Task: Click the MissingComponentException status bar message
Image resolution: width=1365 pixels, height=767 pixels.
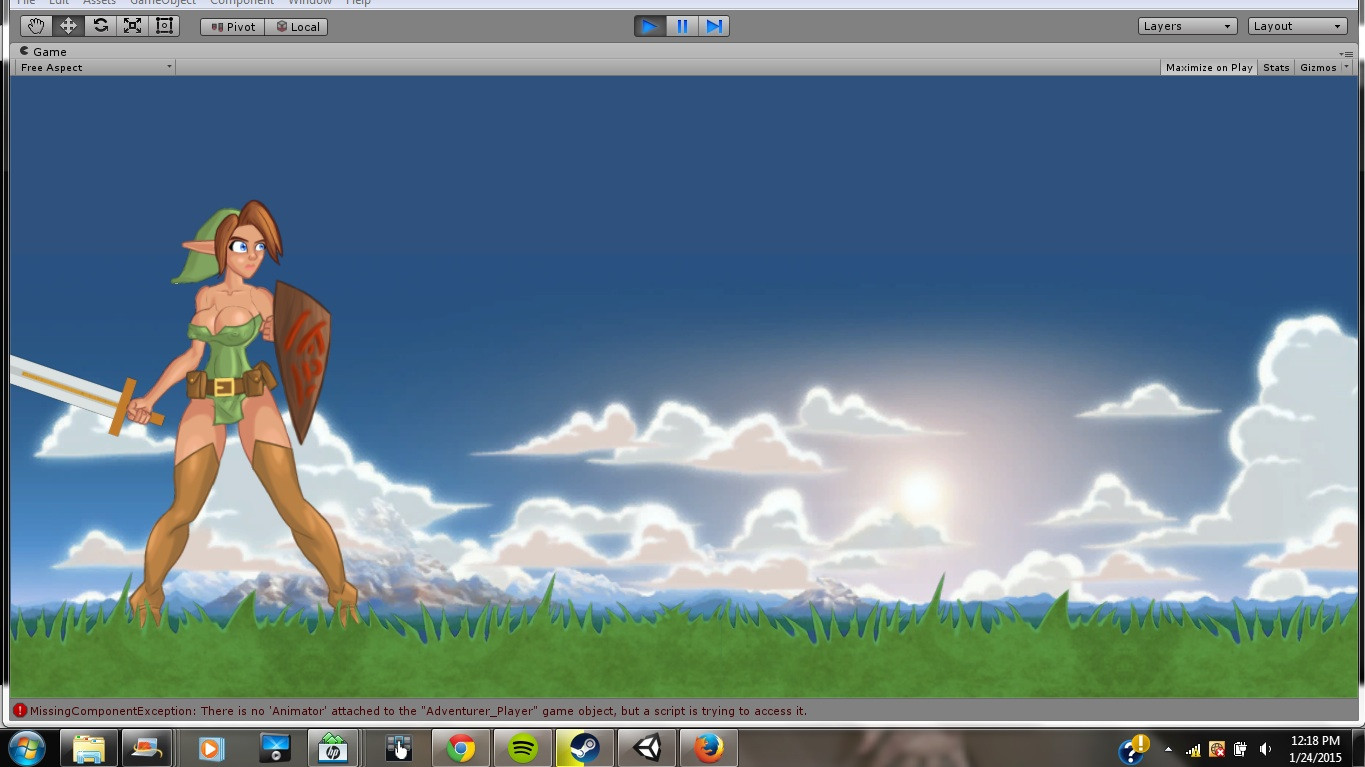Action: (x=418, y=711)
